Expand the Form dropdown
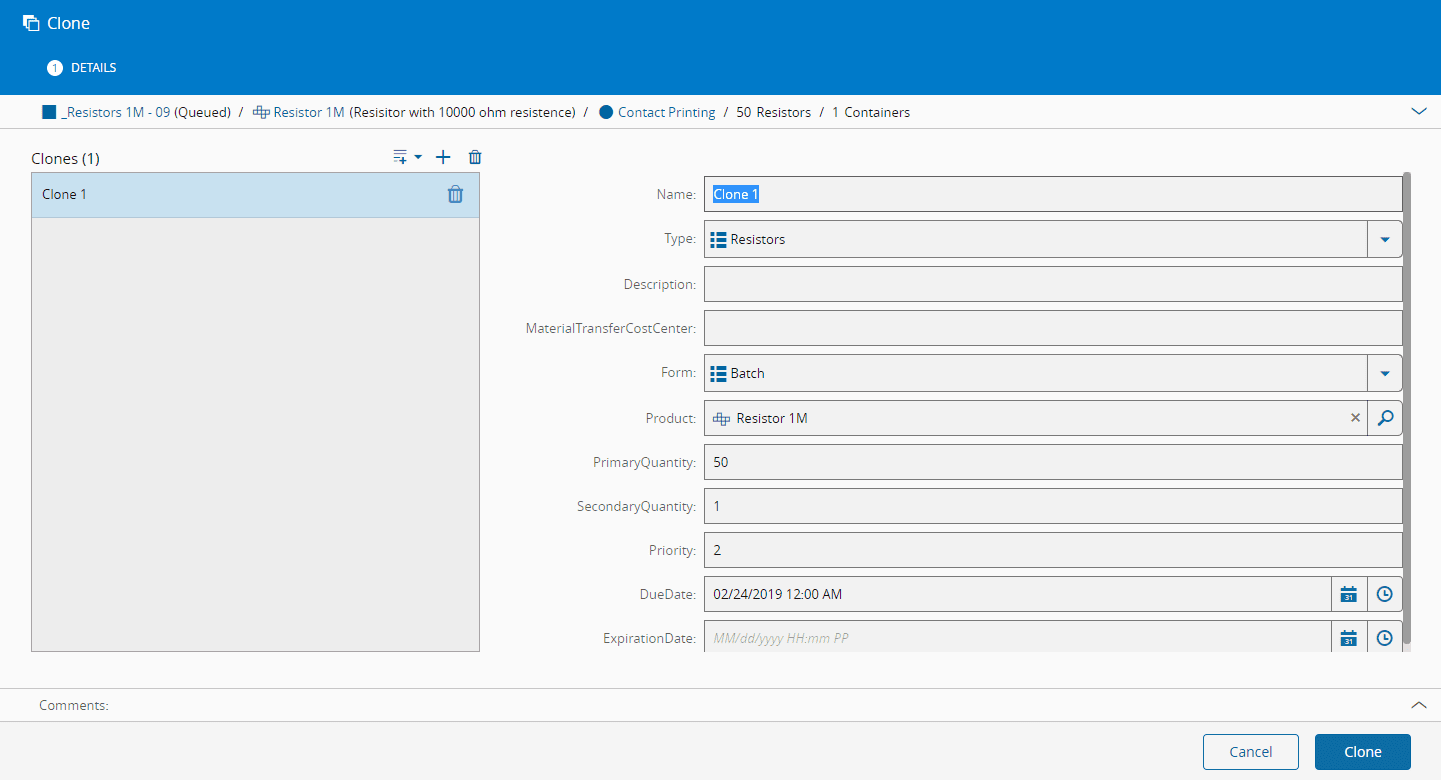 (x=1384, y=373)
